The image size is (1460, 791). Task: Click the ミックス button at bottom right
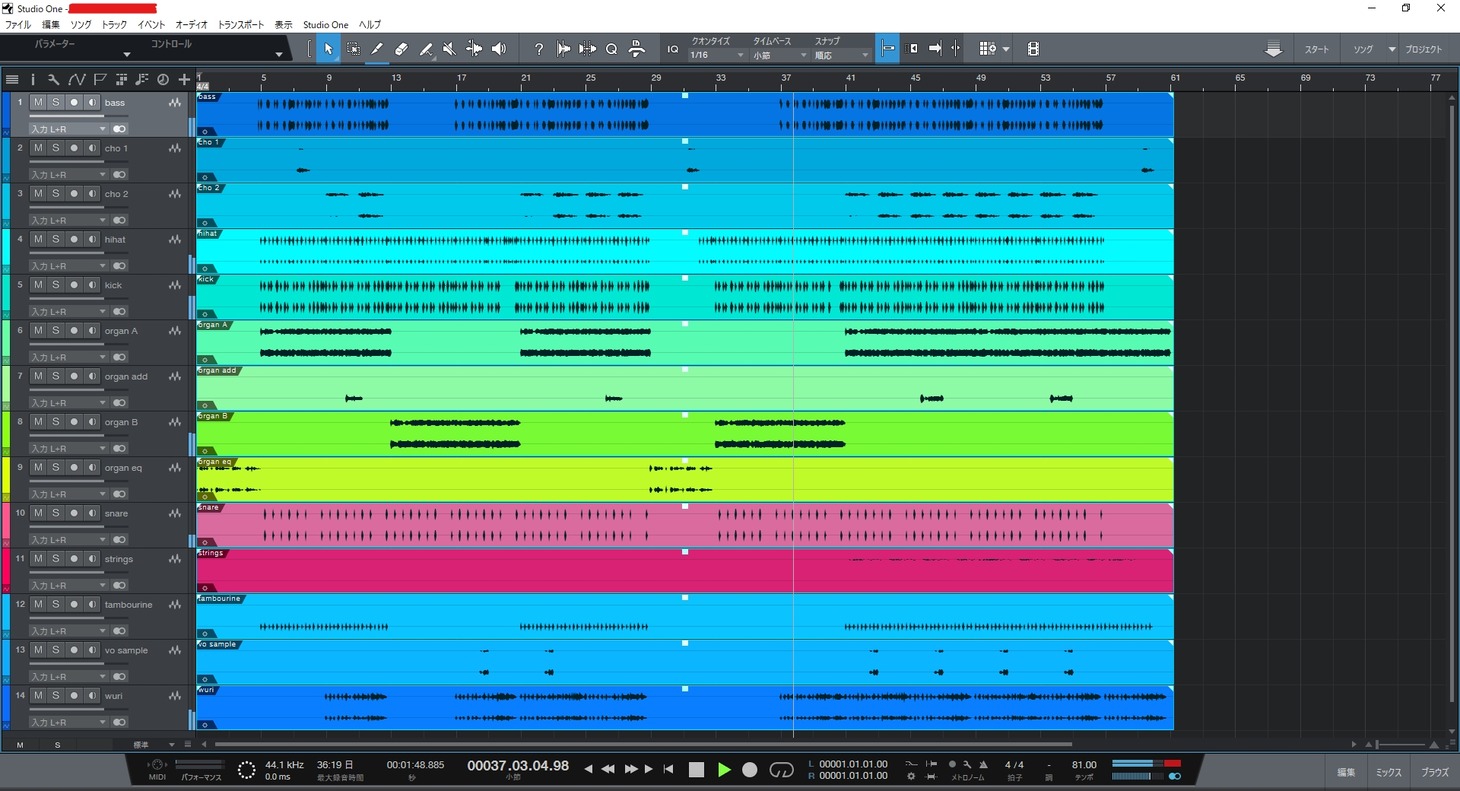1389,772
